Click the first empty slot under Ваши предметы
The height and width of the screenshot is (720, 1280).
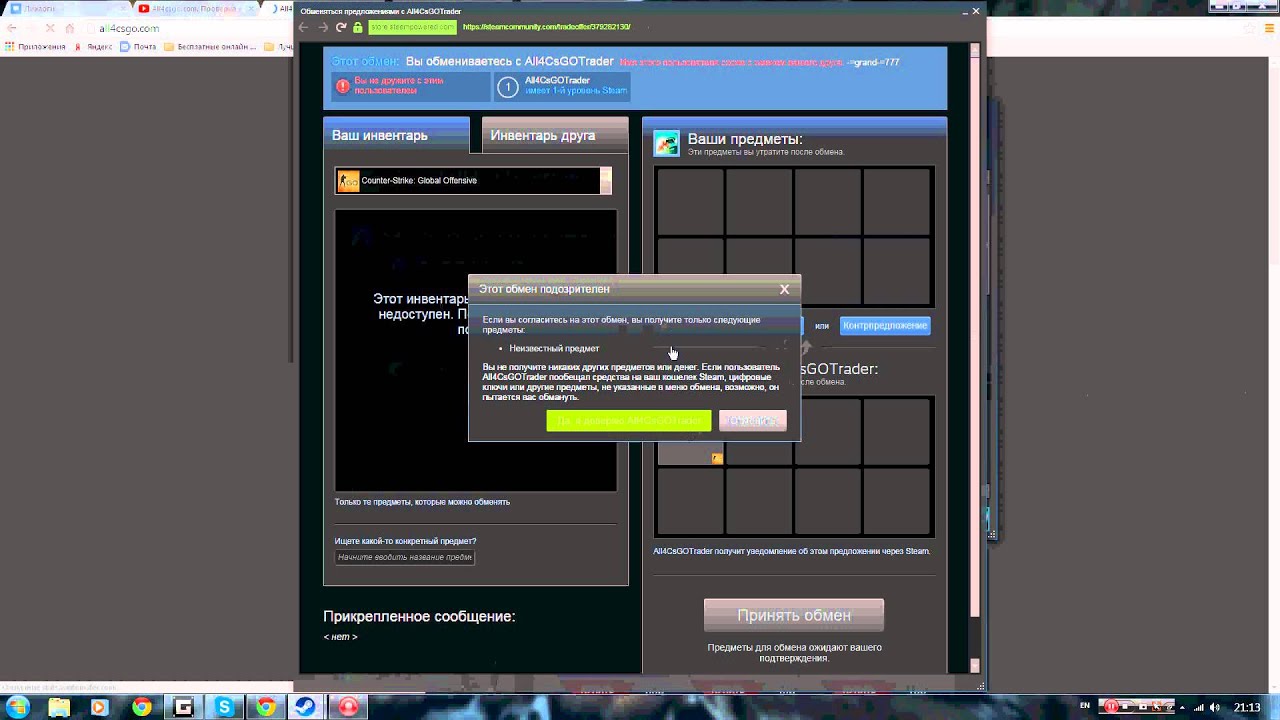tap(690, 201)
